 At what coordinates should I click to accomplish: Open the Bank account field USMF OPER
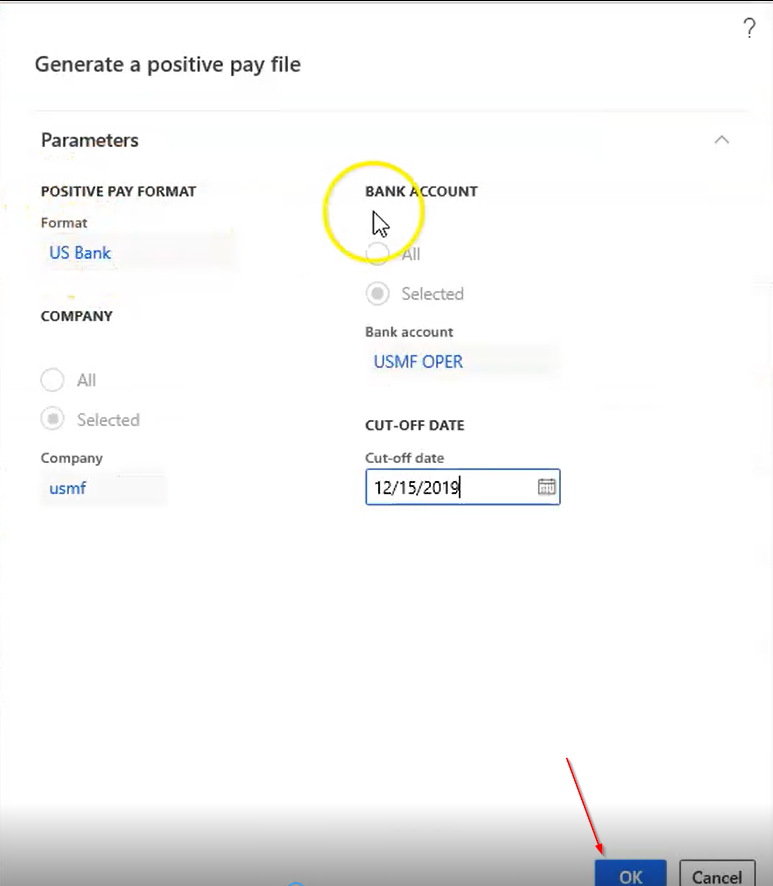pyautogui.click(x=461, y=362)
